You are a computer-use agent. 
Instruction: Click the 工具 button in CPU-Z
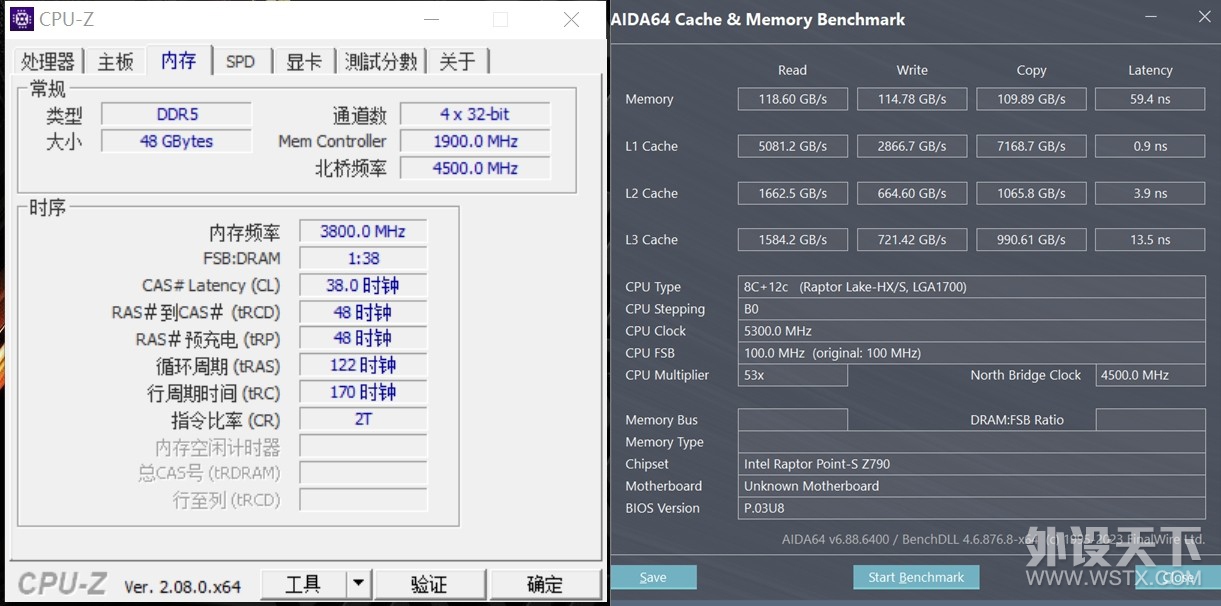tap(304, 583)
